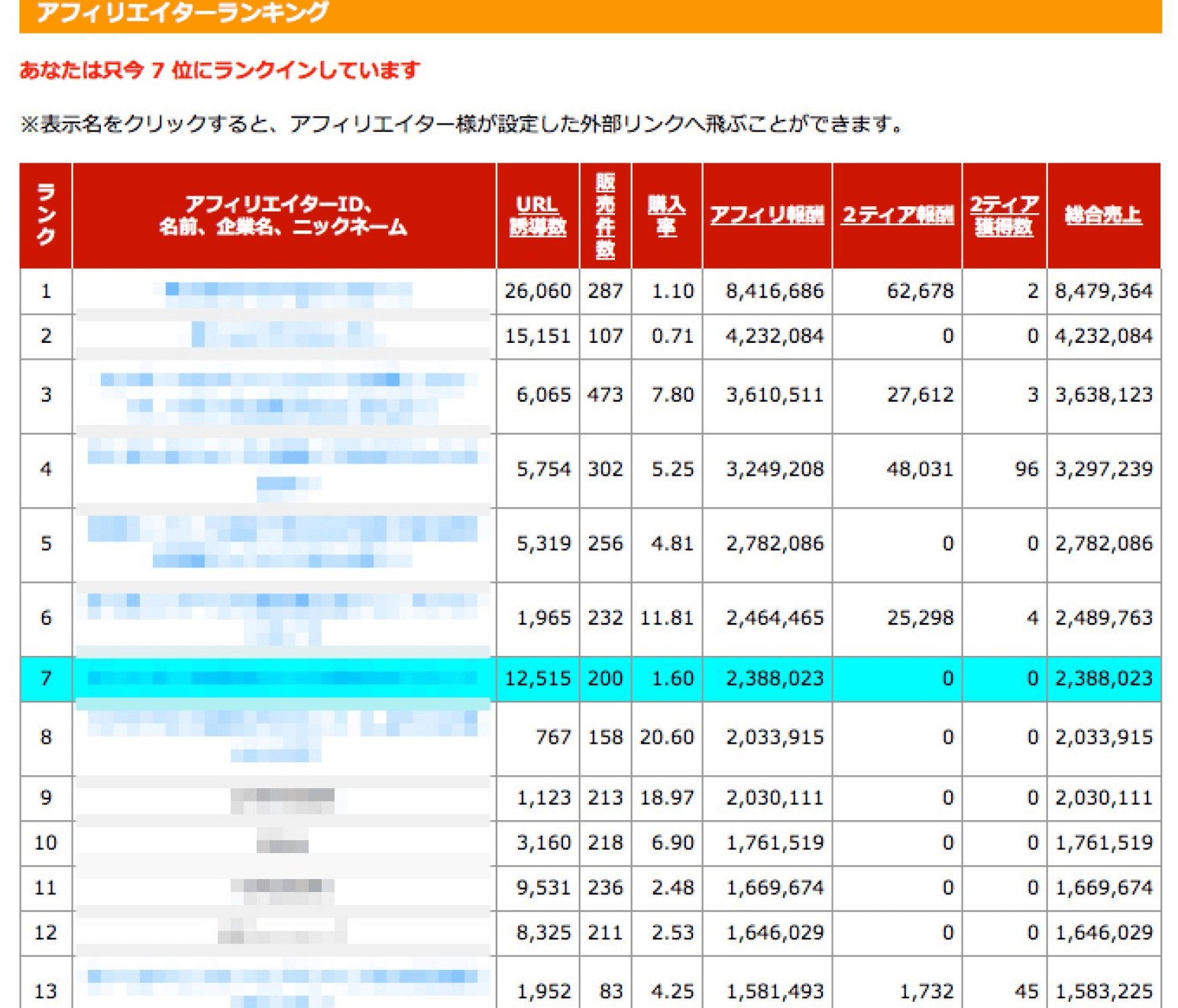This screenshot has height=1008, width=1178.
Task: Select URL count 767 cell
Action: pos(538,737)
